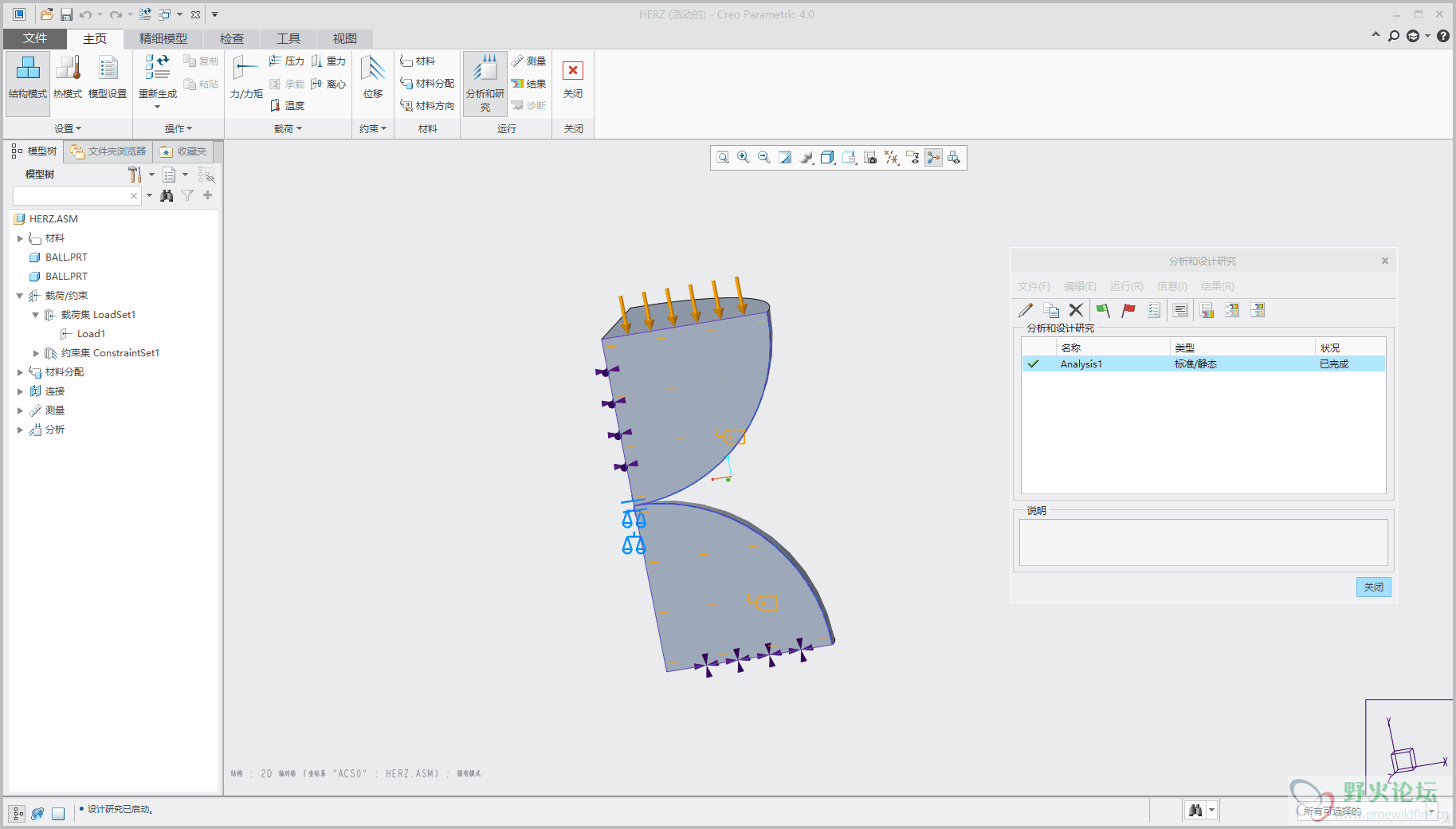Select HERZ.ASM root in model tree
Viewport: 1456px width, 829px height.
53,219
